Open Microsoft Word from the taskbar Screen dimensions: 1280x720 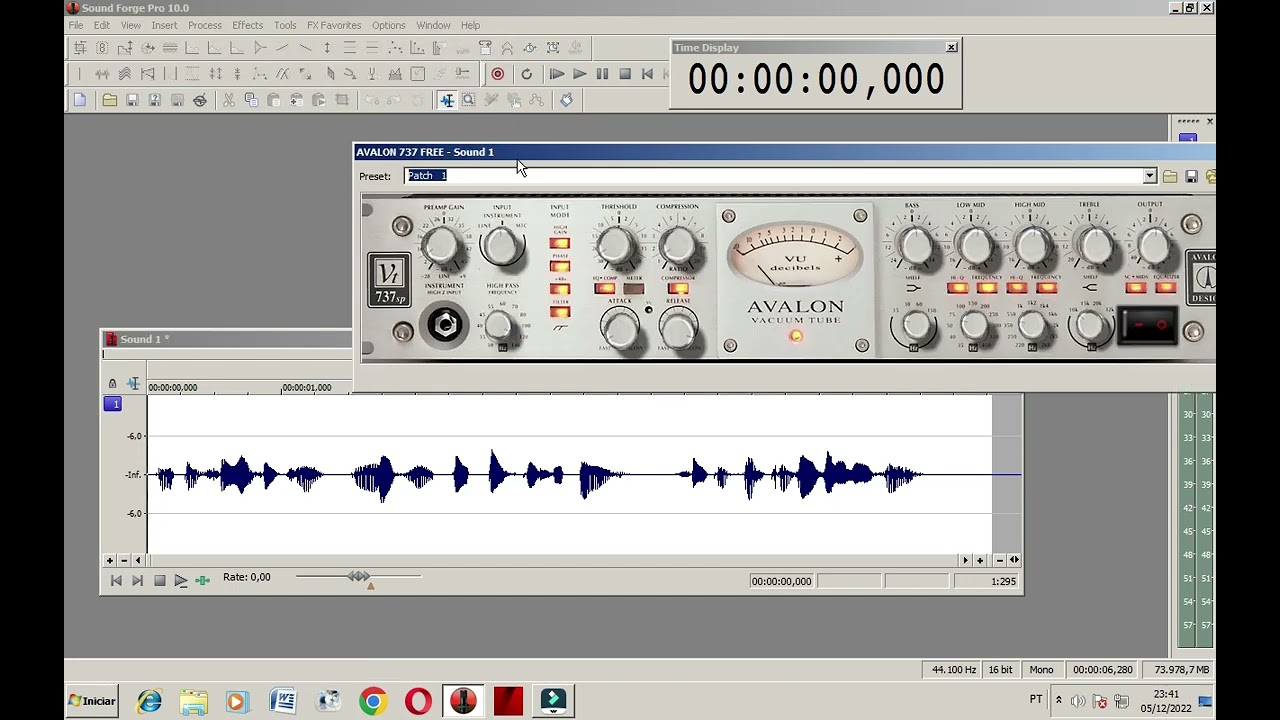coord(283,701)
